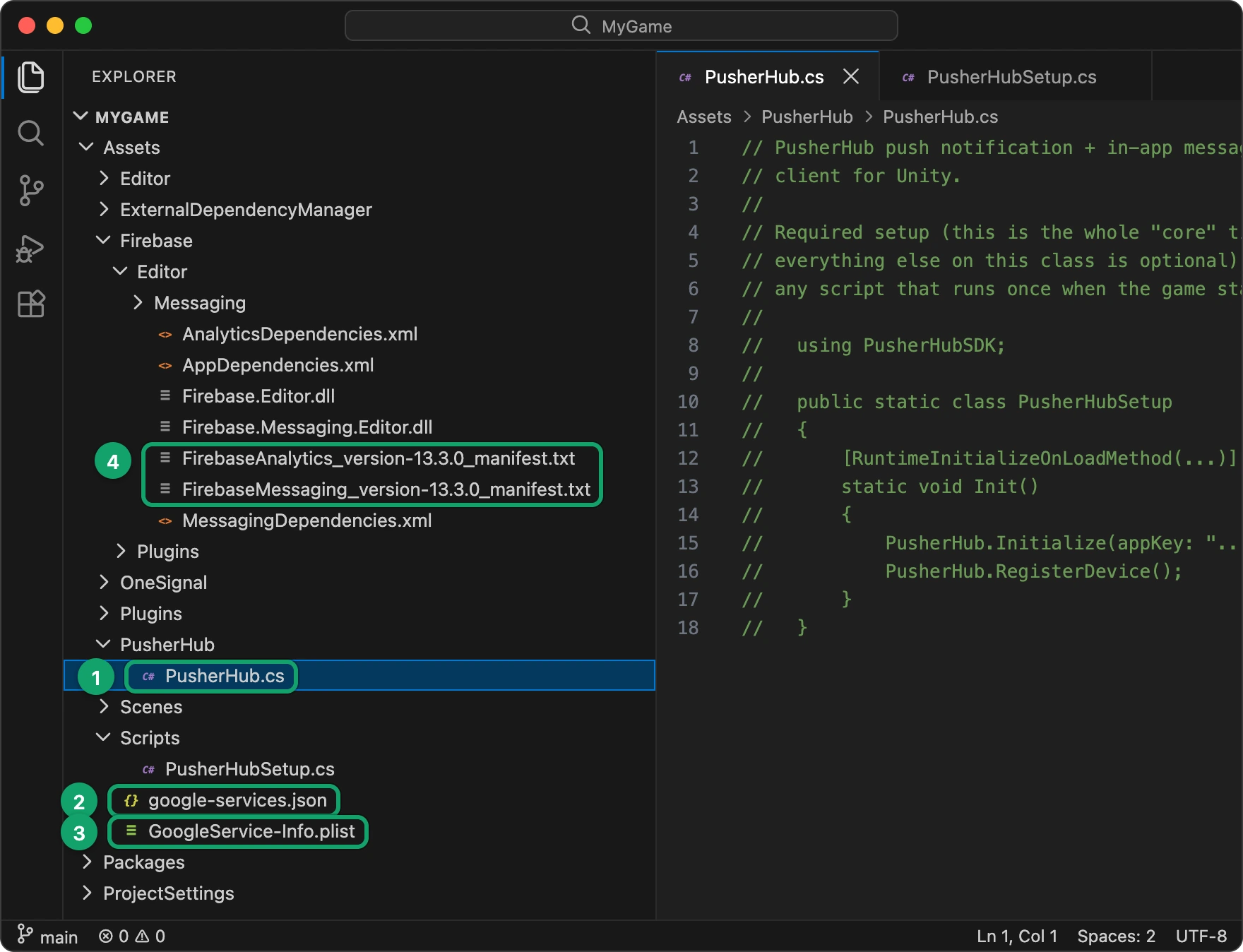
Task: Expand the OneSignal folder chevron
Action: pyautogui.click(x=104, y=582)
